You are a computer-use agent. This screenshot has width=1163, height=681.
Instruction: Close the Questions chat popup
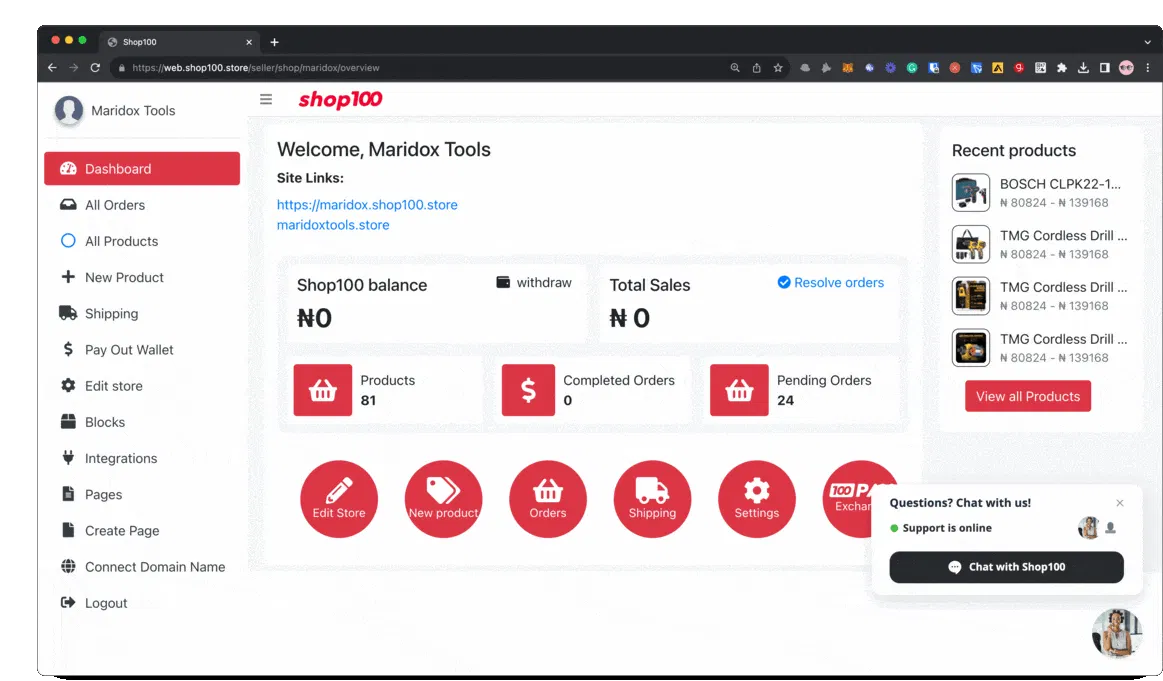click(1120, 503)
